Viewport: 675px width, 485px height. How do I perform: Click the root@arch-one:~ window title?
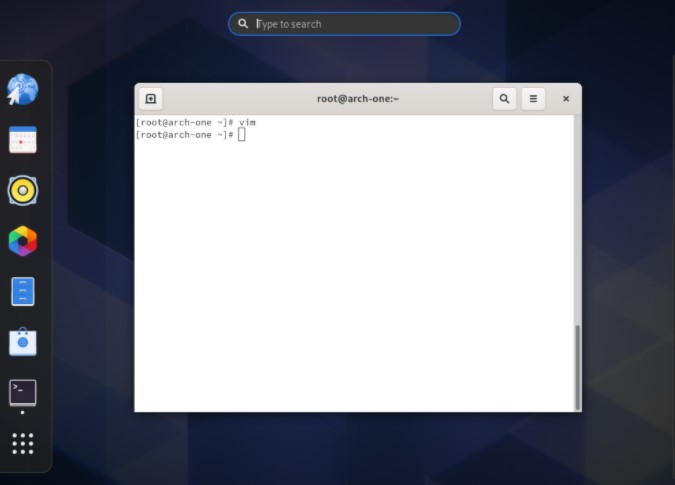tap(358, 99)
